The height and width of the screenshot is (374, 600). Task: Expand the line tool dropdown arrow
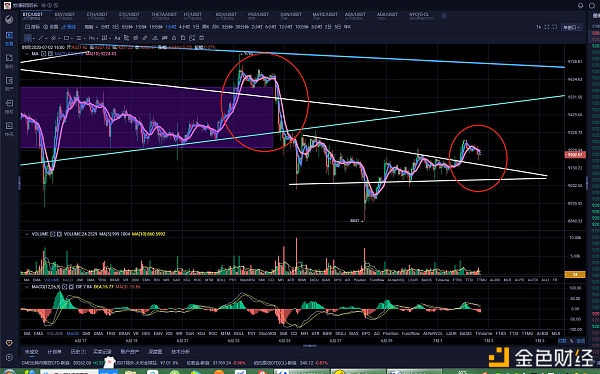click(x=46, y=38)
